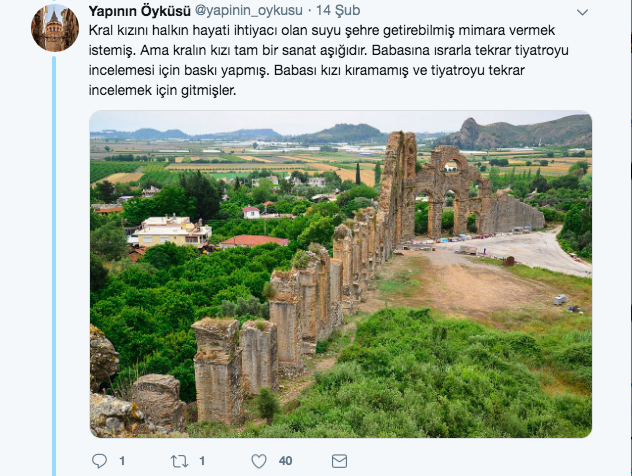The image size is (632, 476).
Task: View the aqueduct photo in full size
Action: [x=341, y=274]
